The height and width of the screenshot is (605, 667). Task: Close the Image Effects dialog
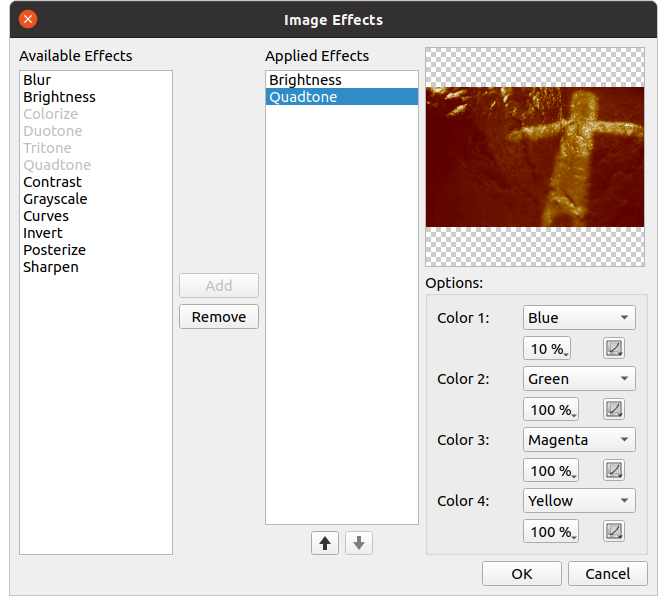pyautogui.click(x=28, y=19)
